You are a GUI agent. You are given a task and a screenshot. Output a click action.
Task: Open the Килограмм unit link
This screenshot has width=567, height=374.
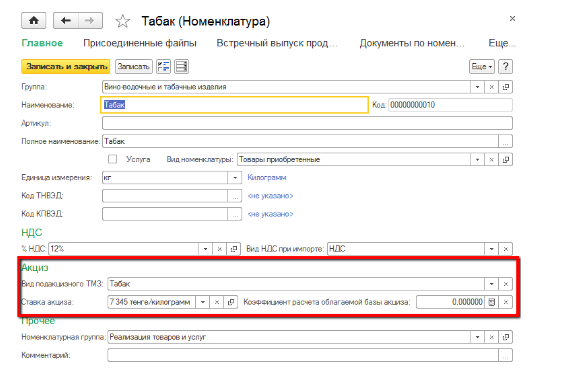[267, 178]
